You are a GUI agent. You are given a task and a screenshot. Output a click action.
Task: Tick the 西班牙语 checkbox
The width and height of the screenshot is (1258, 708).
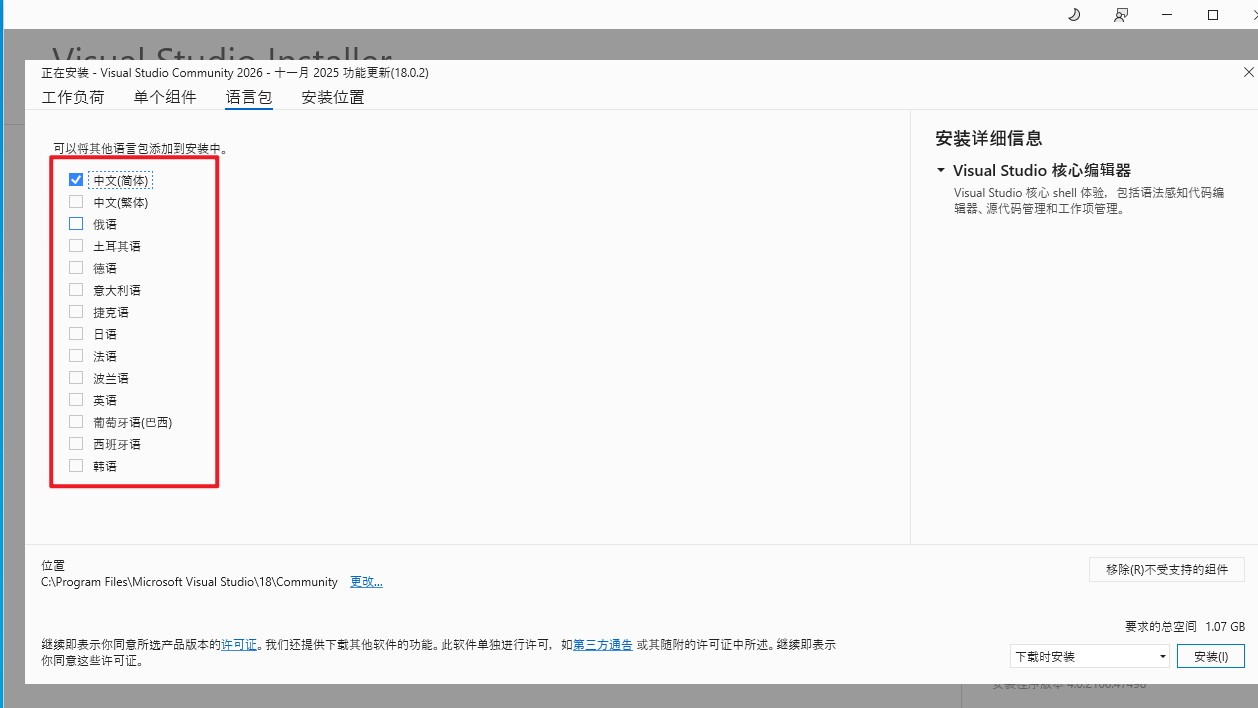click(76, 444)
